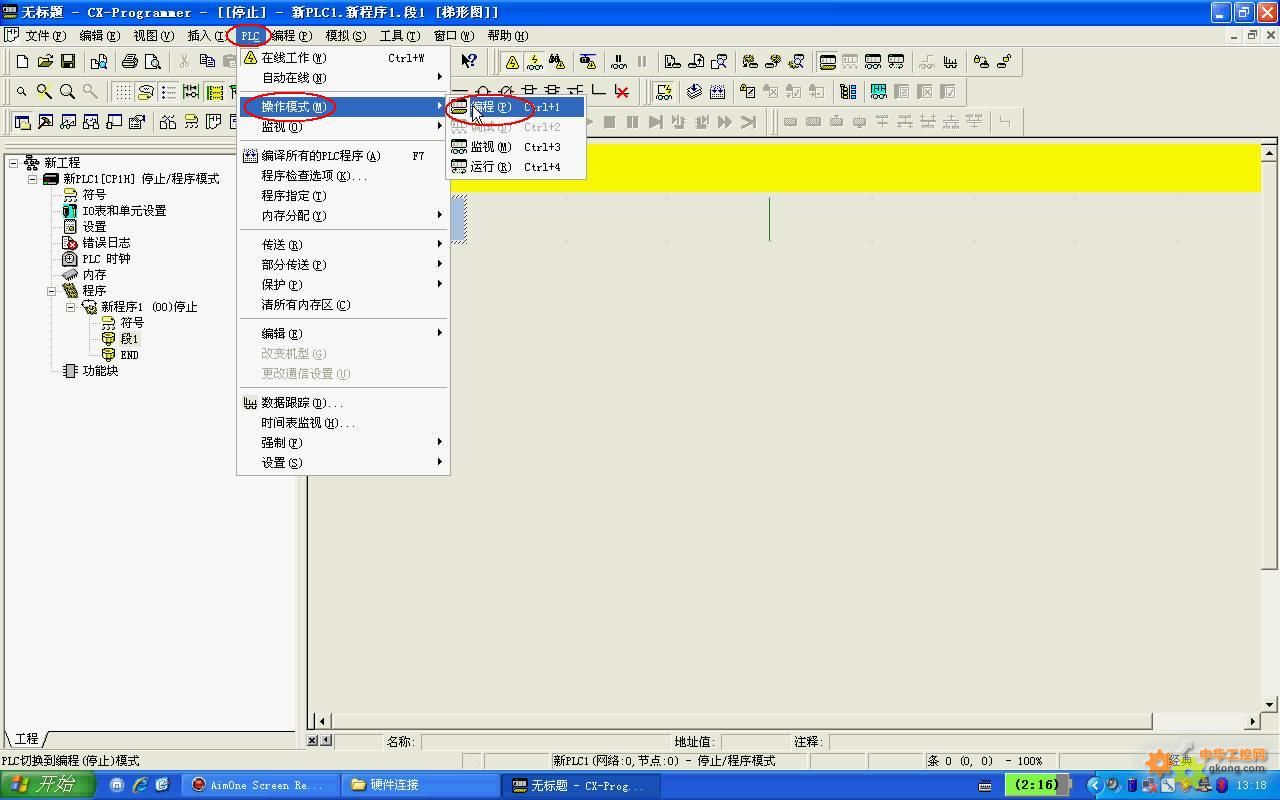Image resolution: width=1280 pixels, height=800 pixels.
Task: Collapse the 新PLC1[CP1H] tree node
Action: 32,179
